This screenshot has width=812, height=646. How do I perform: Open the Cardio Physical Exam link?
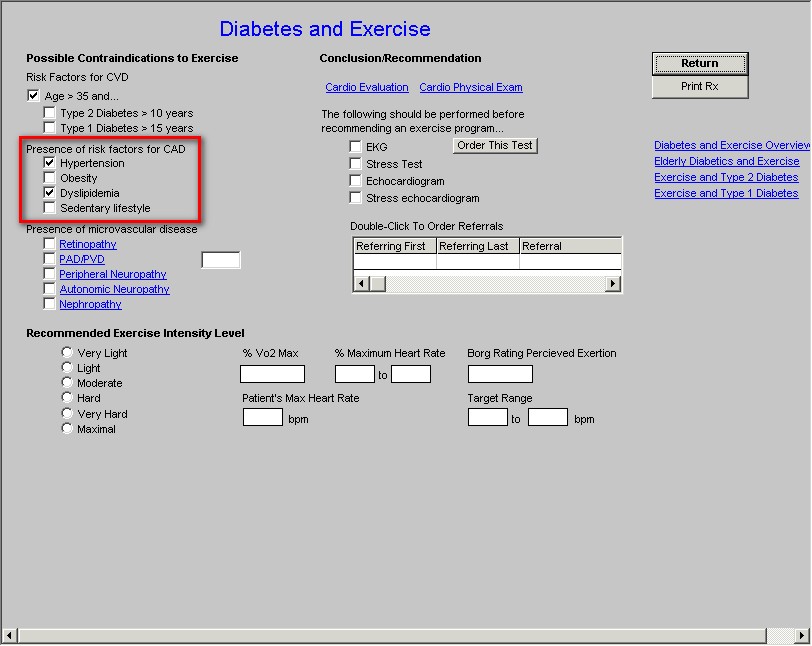coord(471,88)
